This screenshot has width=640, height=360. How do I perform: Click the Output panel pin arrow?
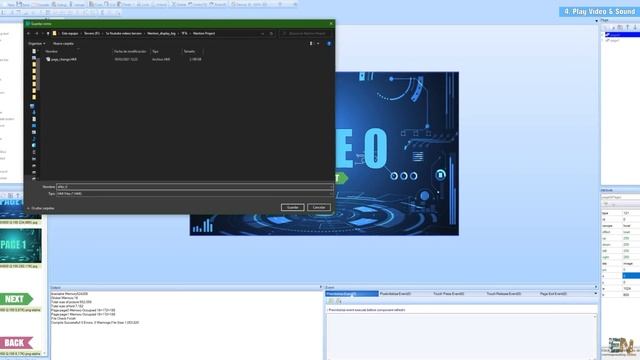pyautogui.click(x=320, y=287)
